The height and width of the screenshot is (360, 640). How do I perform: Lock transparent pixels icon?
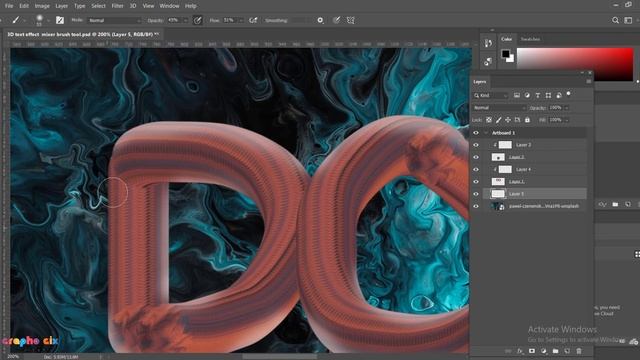[489, 120]
